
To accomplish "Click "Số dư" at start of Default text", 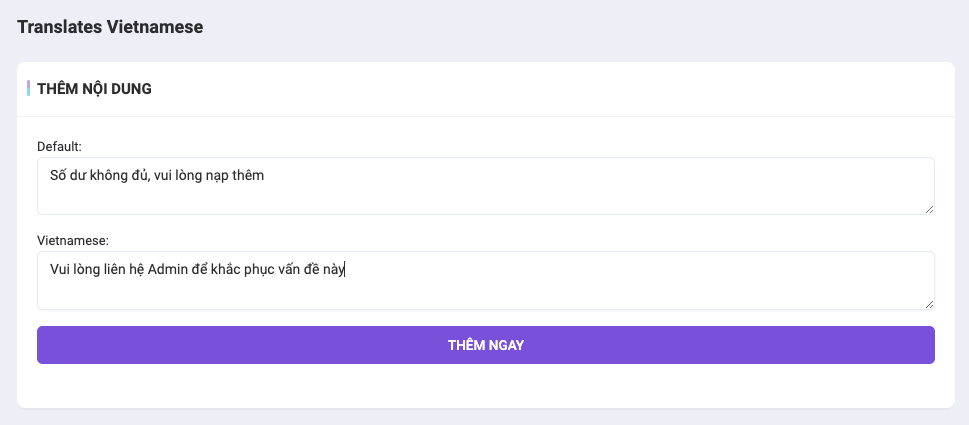I will pos(66,175).
